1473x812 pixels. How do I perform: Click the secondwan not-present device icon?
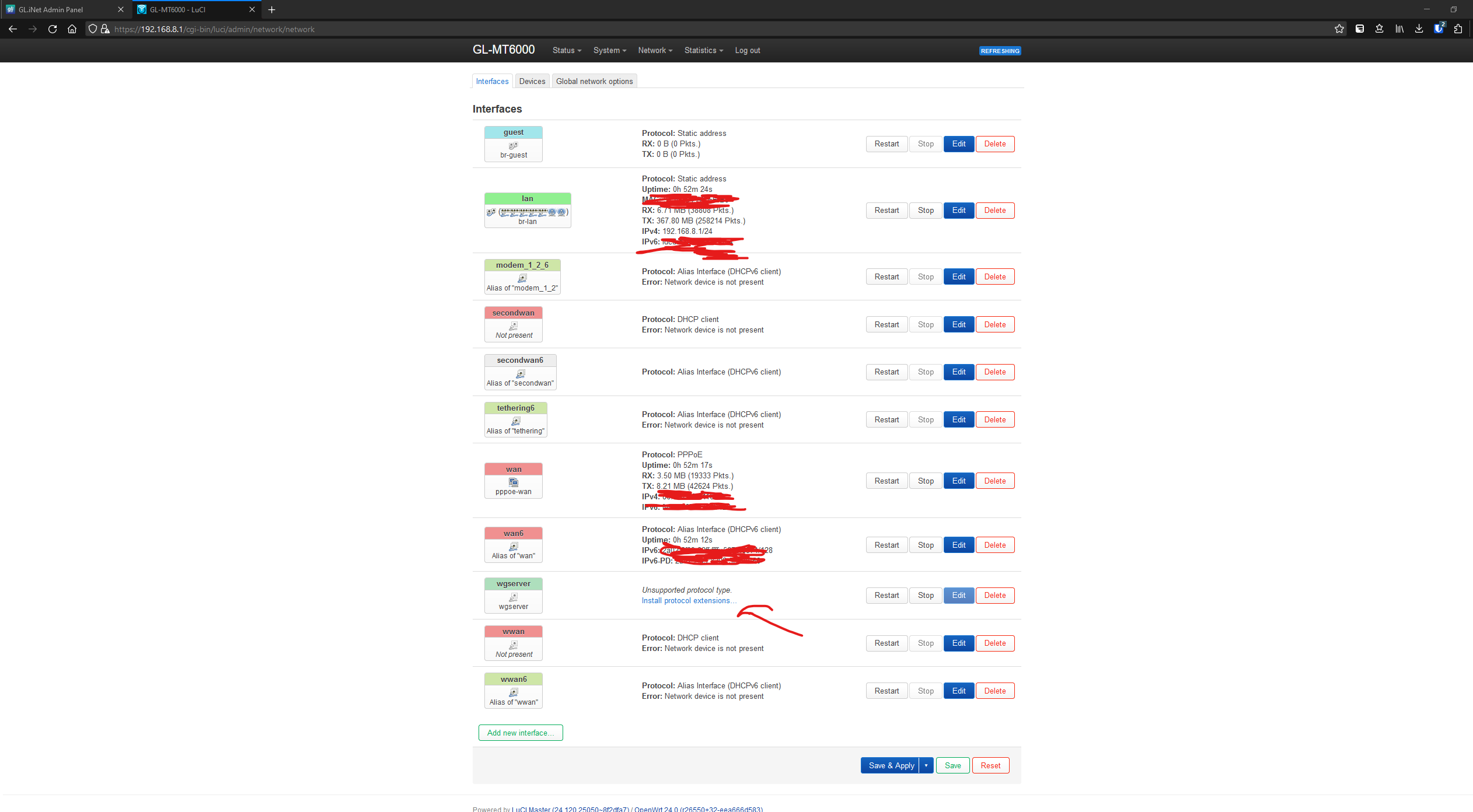pyautogui.click(x=514, y=326)
